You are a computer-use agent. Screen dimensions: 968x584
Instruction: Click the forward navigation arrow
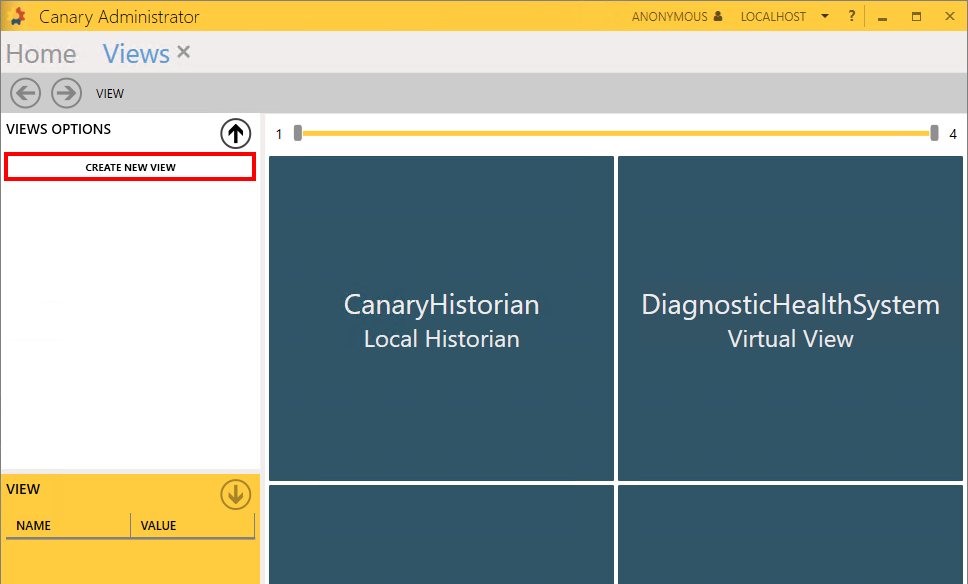click(66, 93)
